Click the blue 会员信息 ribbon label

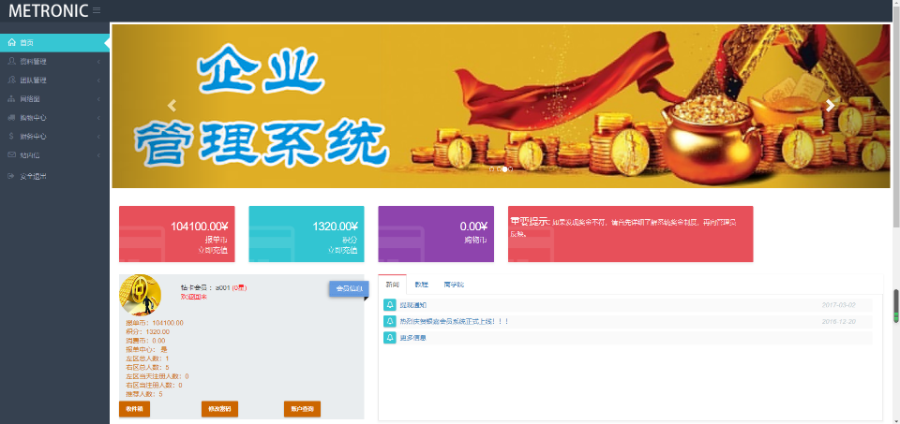tap(348, 289)
